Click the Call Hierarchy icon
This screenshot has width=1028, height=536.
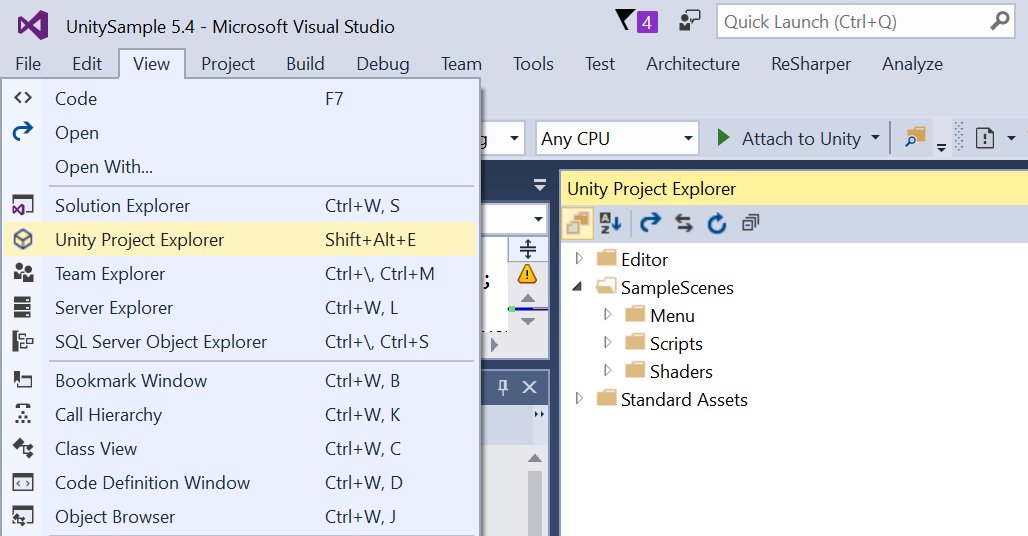tap(23, 414)
